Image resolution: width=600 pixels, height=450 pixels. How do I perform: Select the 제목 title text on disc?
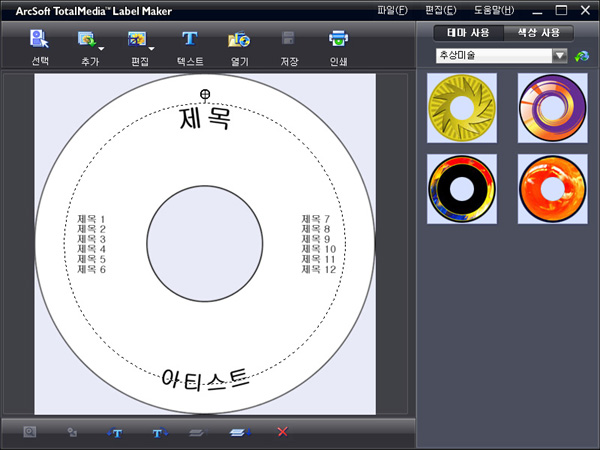coord(205,119)
